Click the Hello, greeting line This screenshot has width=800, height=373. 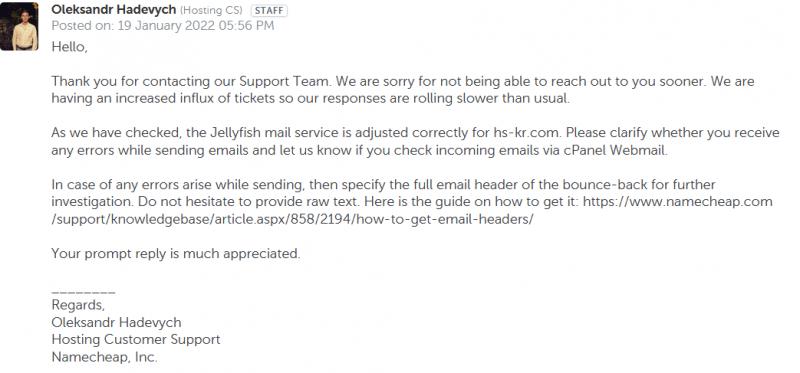70,47
